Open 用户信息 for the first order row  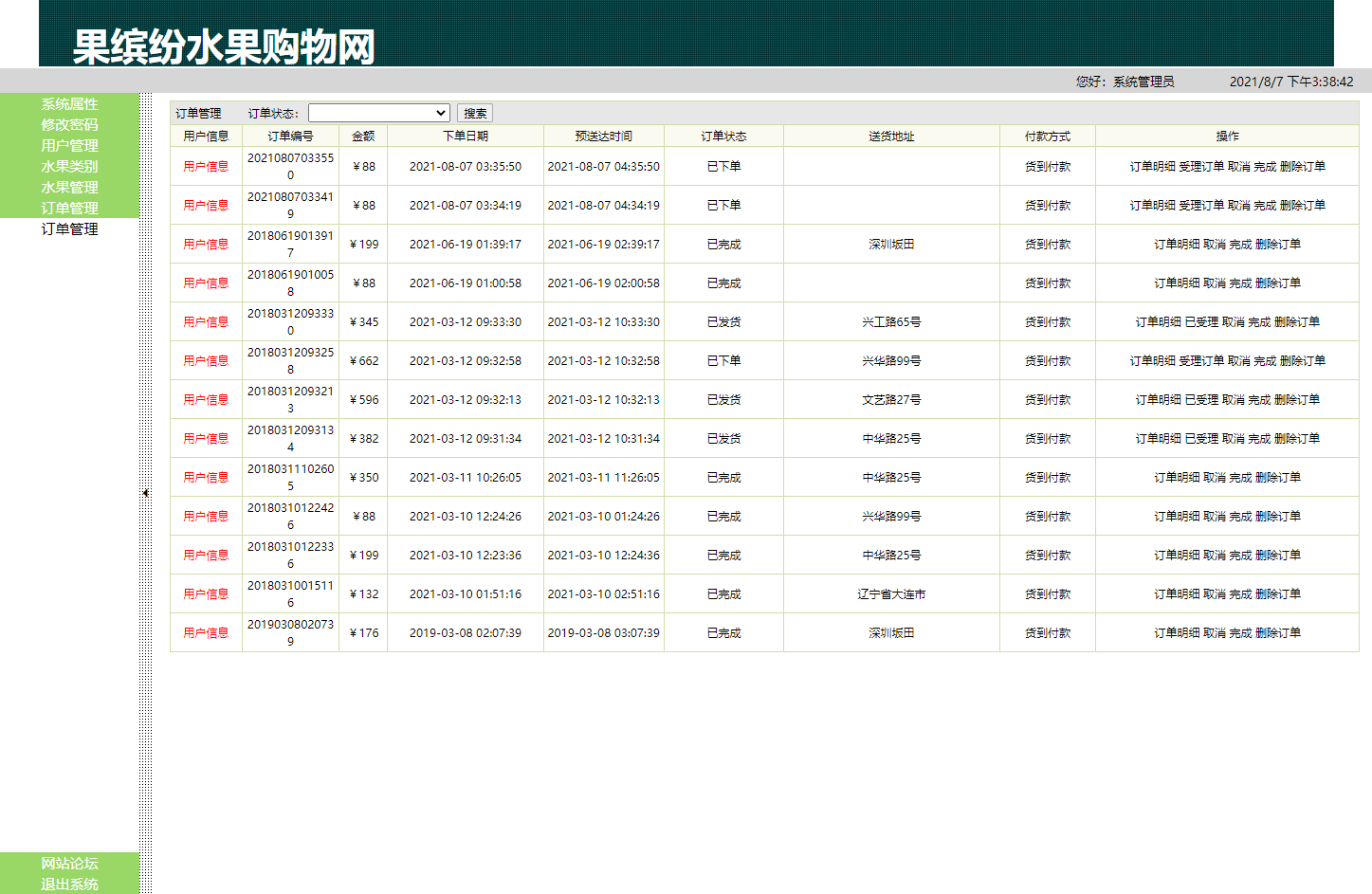206,167
